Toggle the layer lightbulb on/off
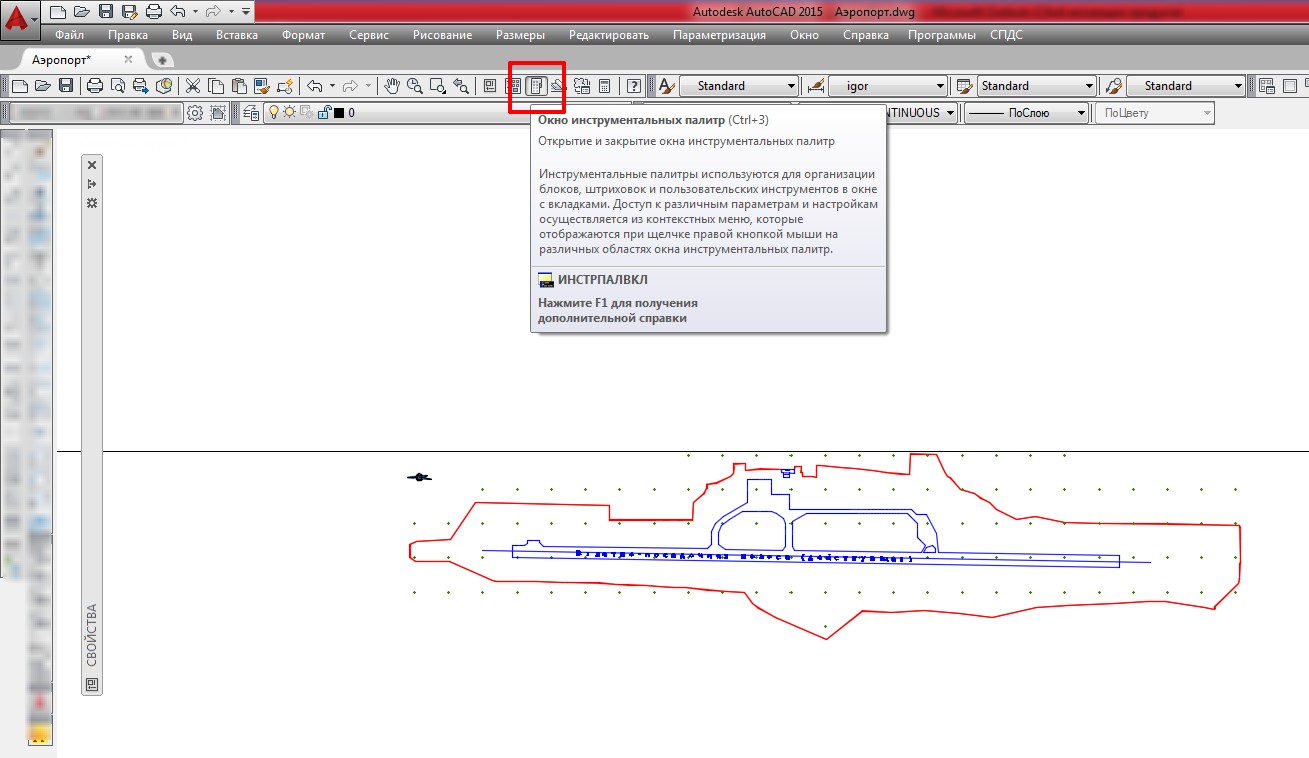 point(273,113)
